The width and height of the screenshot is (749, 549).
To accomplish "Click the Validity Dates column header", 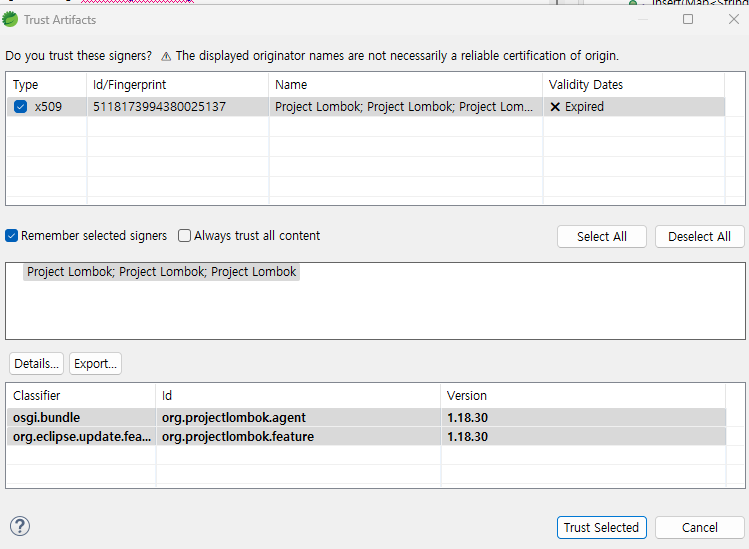I will (x=634, y=85).
